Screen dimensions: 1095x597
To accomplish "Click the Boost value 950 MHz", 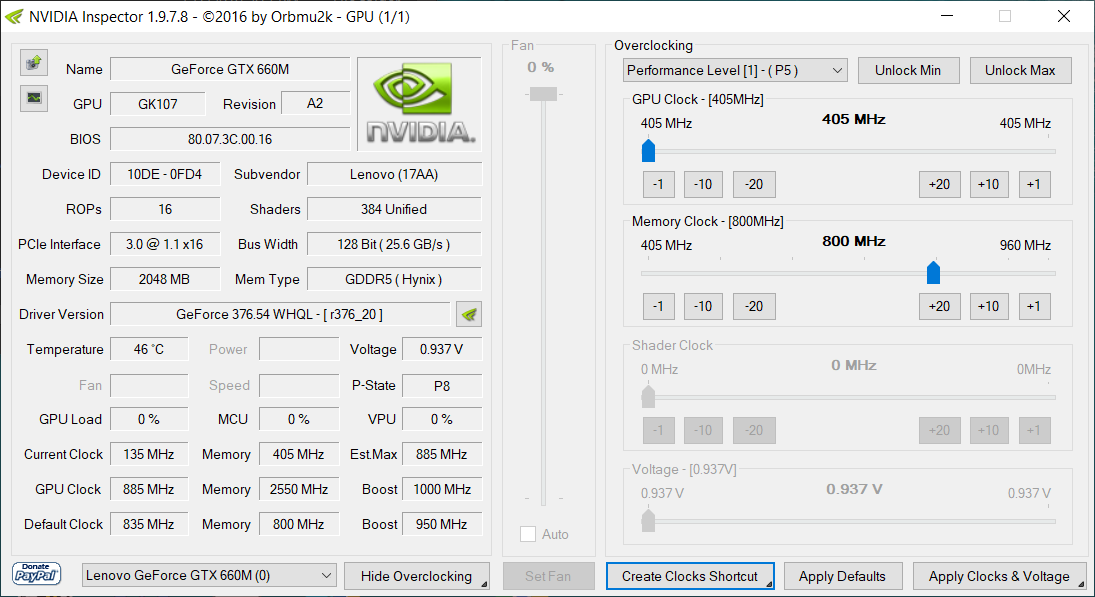I will (x=442, y=524).
